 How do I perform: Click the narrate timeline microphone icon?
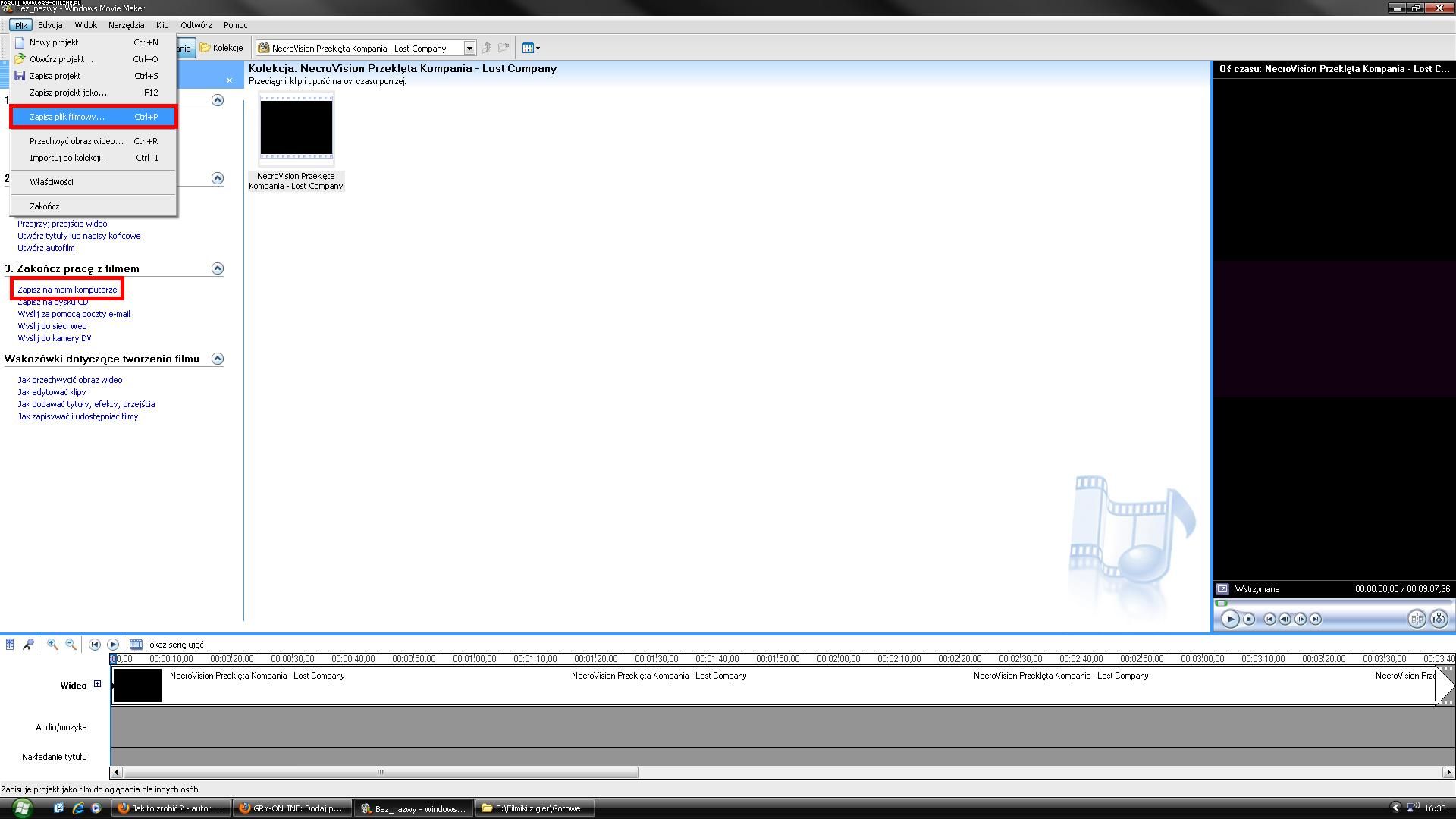pos(28,645)
